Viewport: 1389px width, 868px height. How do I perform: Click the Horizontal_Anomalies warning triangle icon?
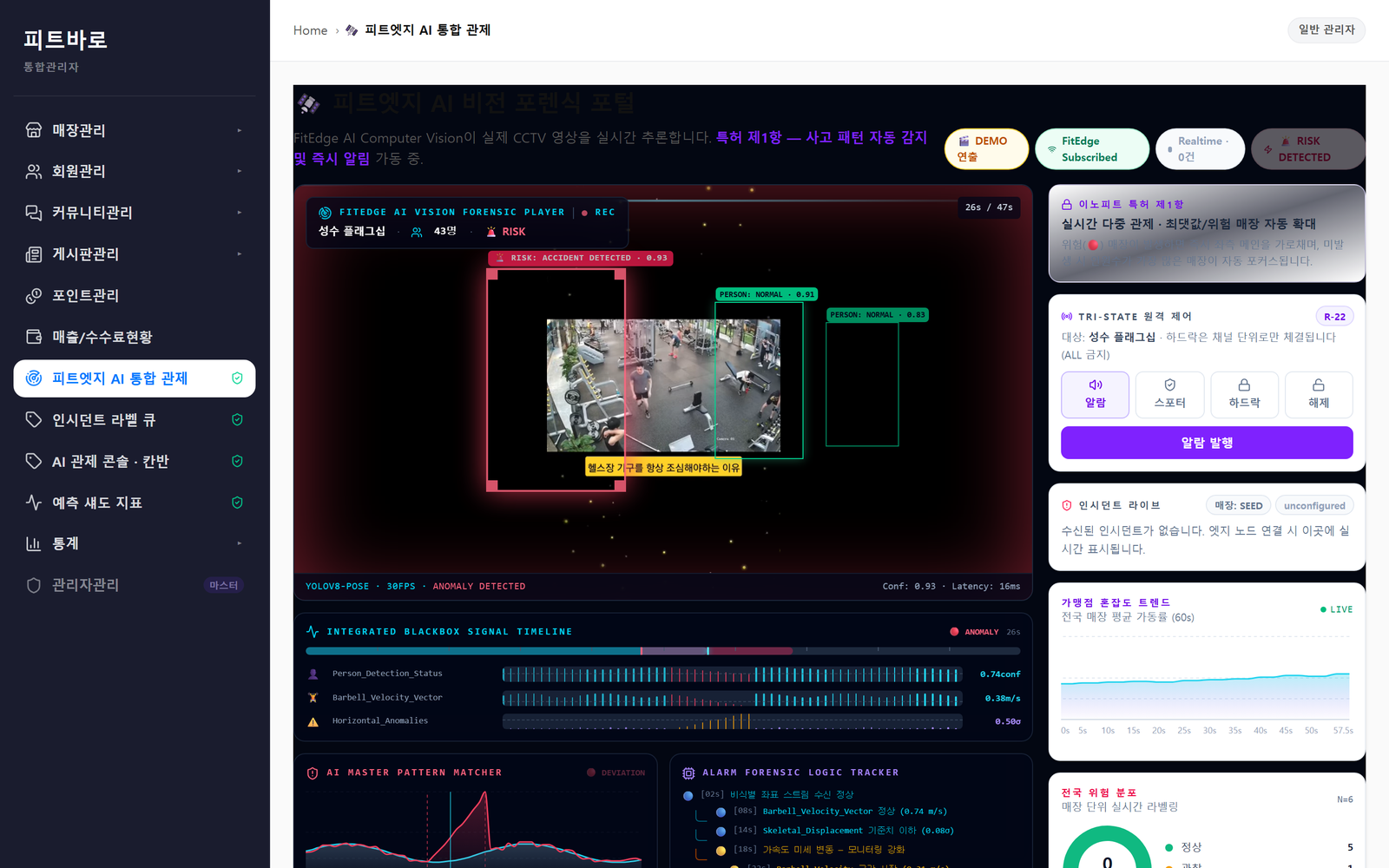pos(313,721)
